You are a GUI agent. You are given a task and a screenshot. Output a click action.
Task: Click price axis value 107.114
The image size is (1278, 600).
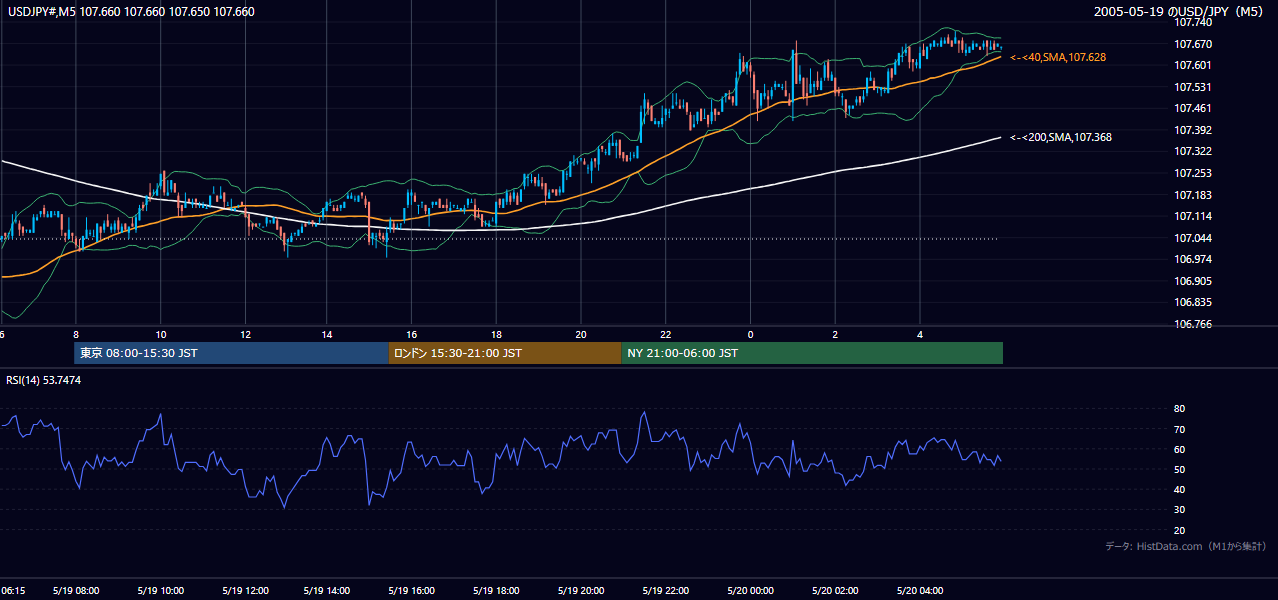click(x=1193, y=216)
